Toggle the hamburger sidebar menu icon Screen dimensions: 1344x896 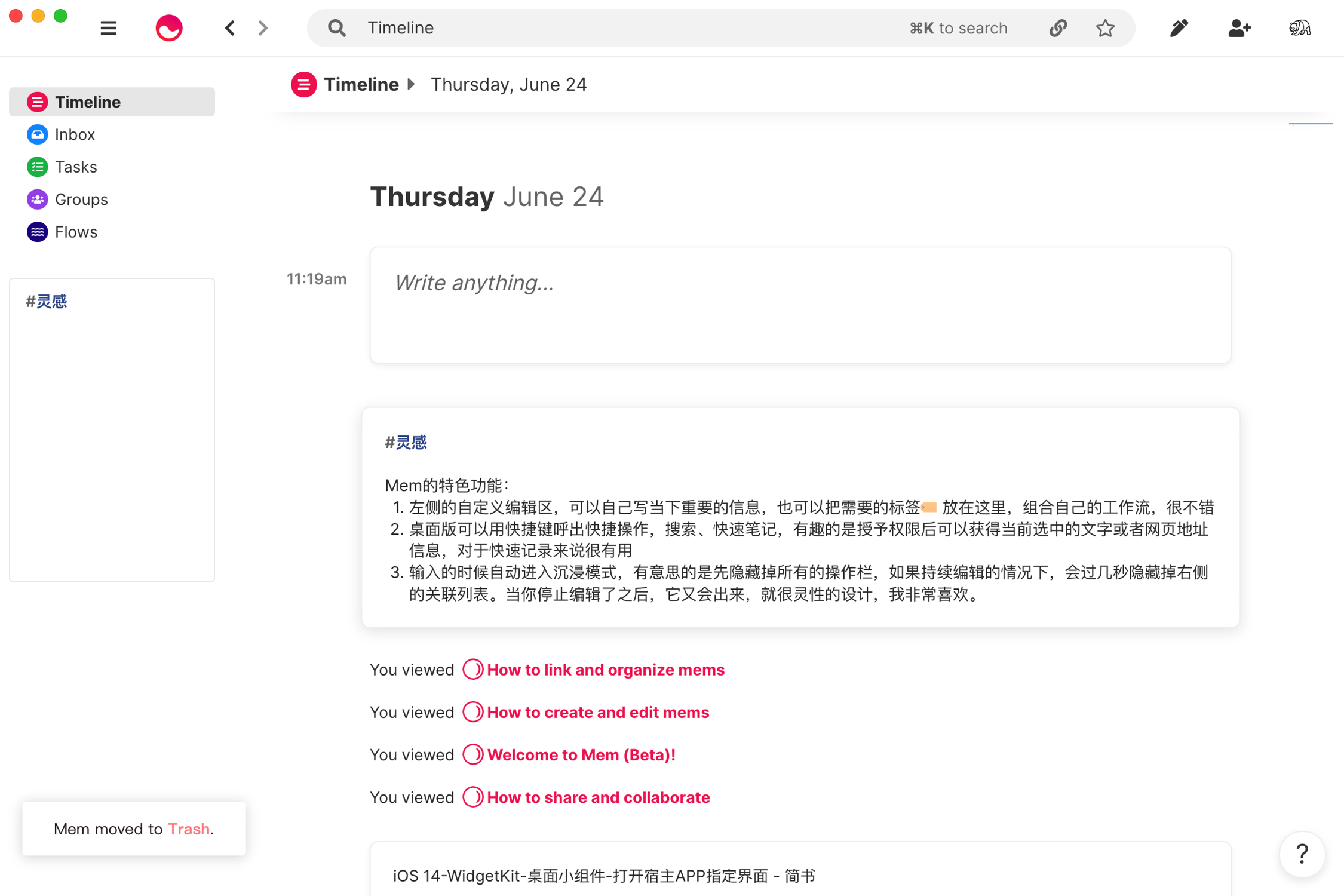108,28
